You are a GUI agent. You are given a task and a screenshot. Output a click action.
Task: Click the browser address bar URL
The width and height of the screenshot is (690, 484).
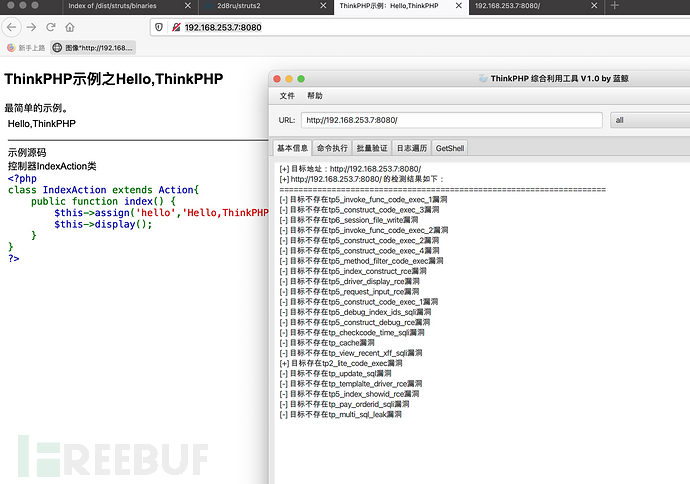pos(223,27)
